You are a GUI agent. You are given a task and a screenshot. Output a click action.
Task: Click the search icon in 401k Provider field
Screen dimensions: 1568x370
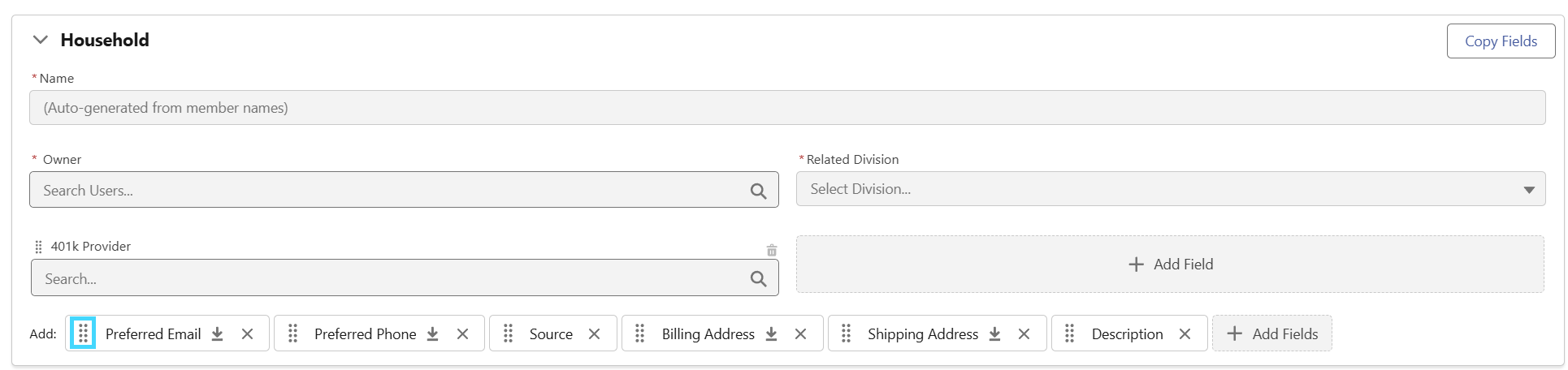click(x=758, y=279)
